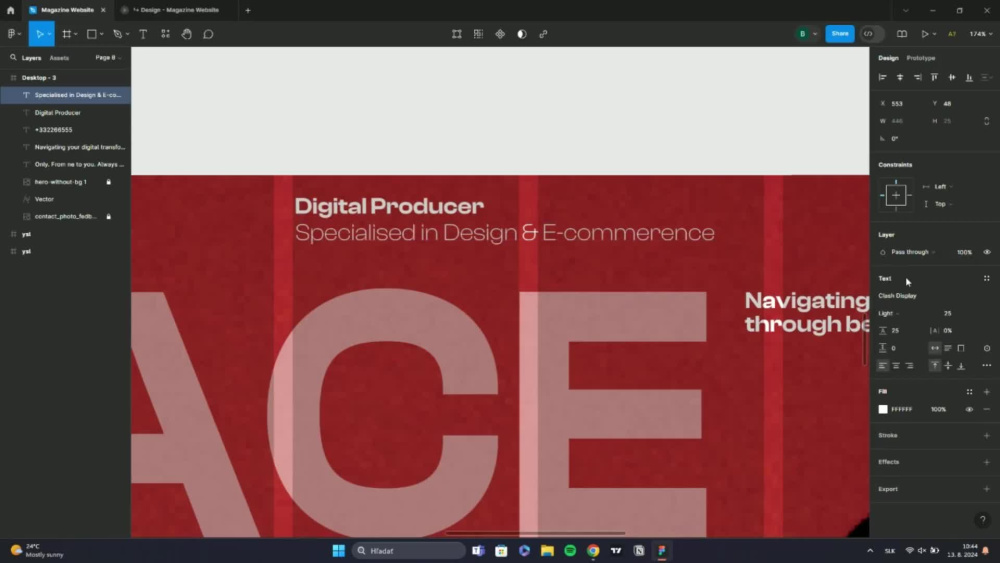Open help and resources button
The image size is (1000, 563).
[982, 520]
